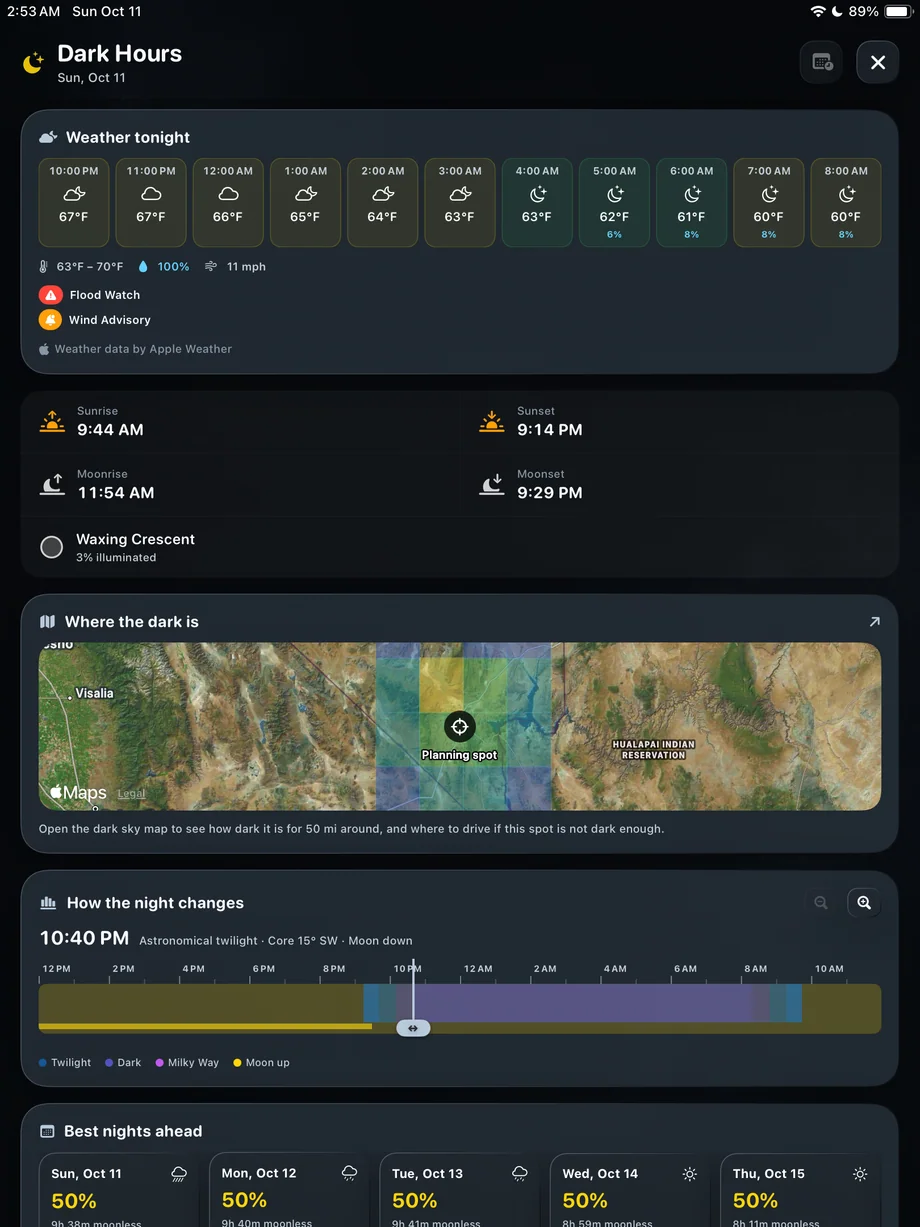Tap the 12 AM tick on timeline
This screenshot has height=1227, width=920.
478,969
